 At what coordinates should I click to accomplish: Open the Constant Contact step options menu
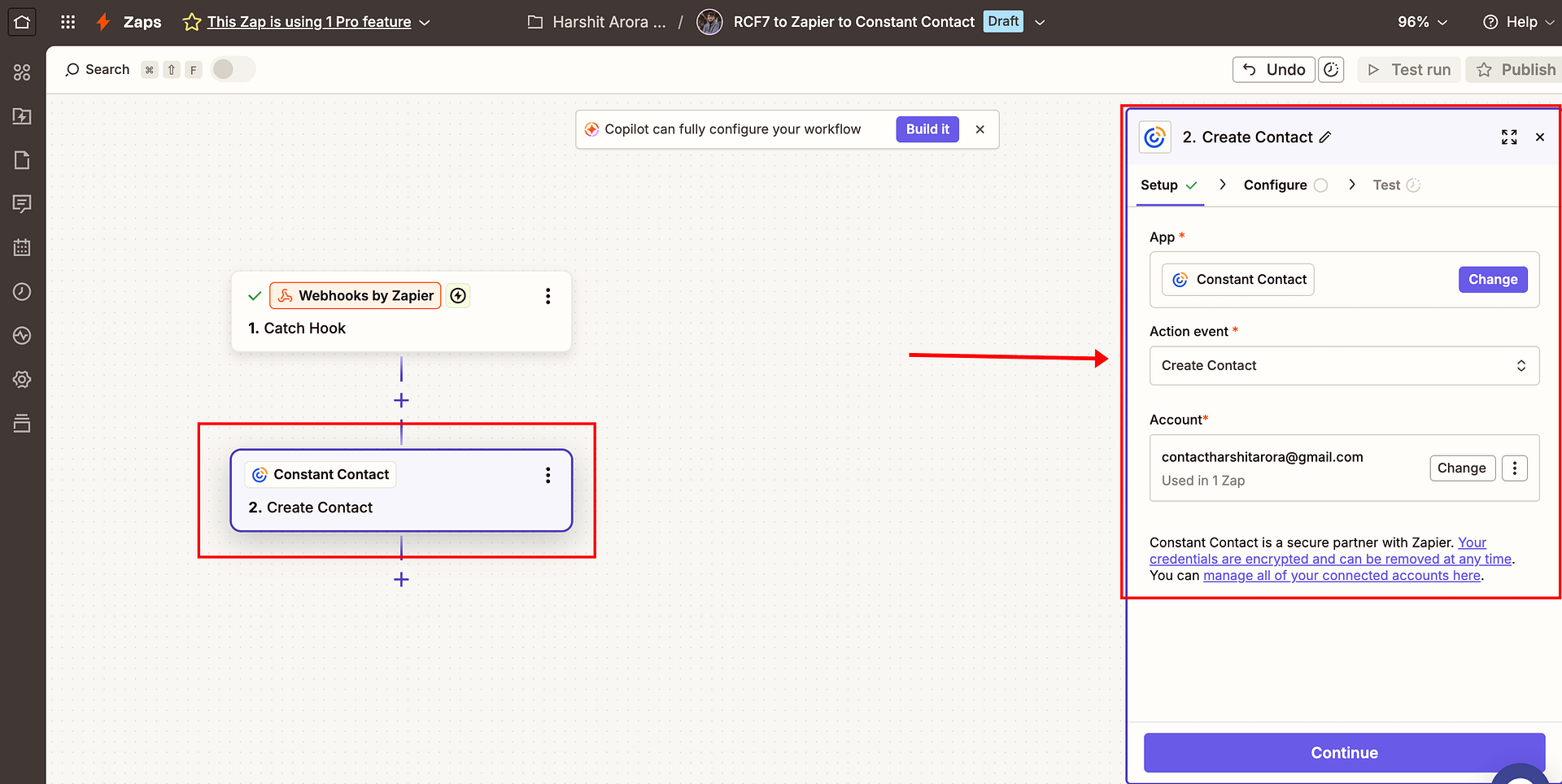pyautogui.click(x=548, y=475)
